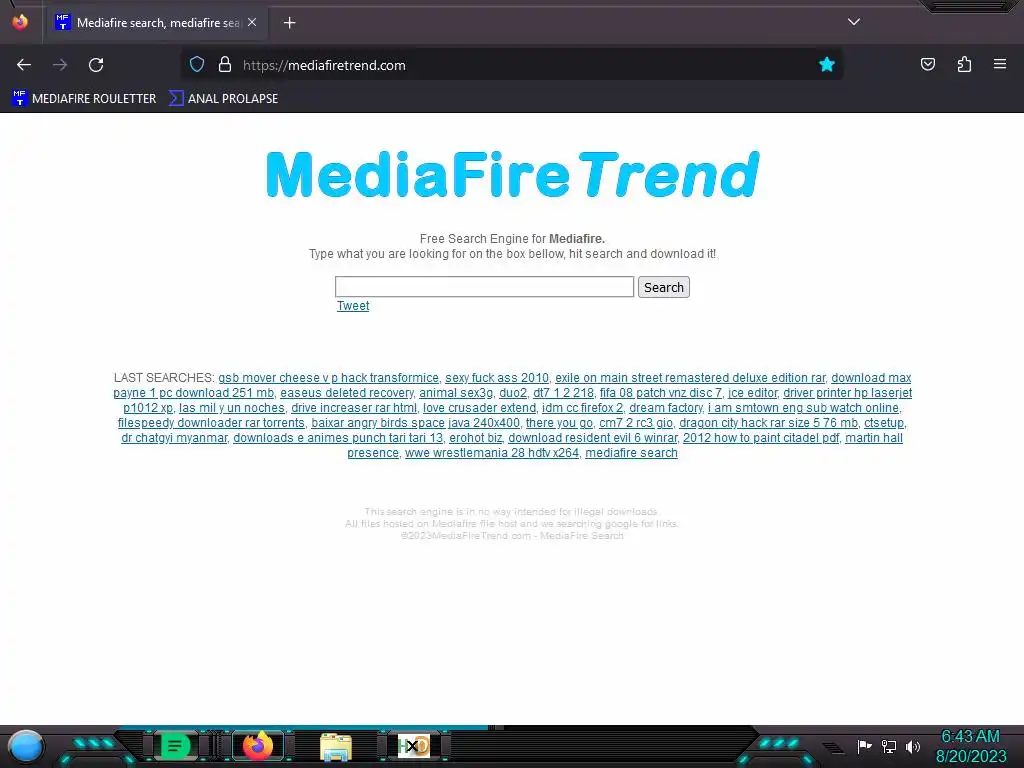1024x768 pixels.
Task: Open 'i am smtown eng sub watch online' link
Action: [x=803, y=408]
